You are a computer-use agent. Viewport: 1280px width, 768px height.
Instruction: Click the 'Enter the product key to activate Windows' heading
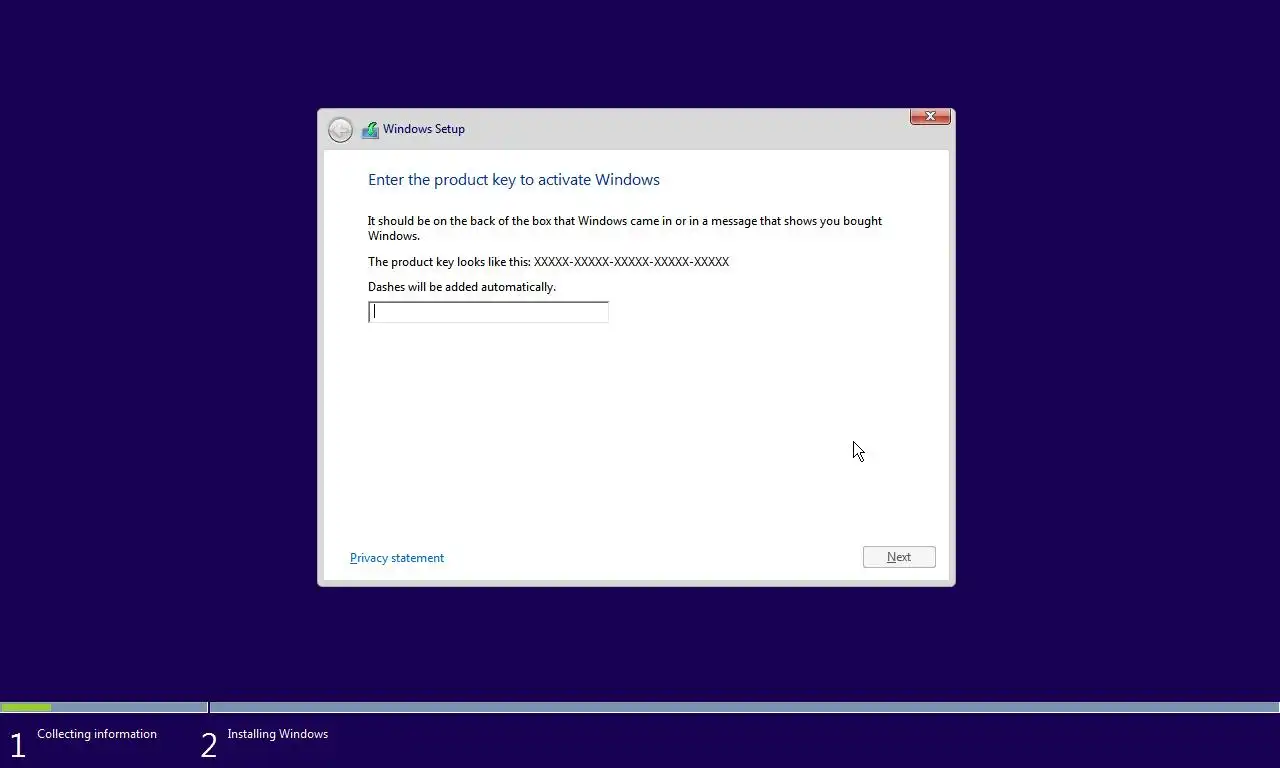click(514, 180)
